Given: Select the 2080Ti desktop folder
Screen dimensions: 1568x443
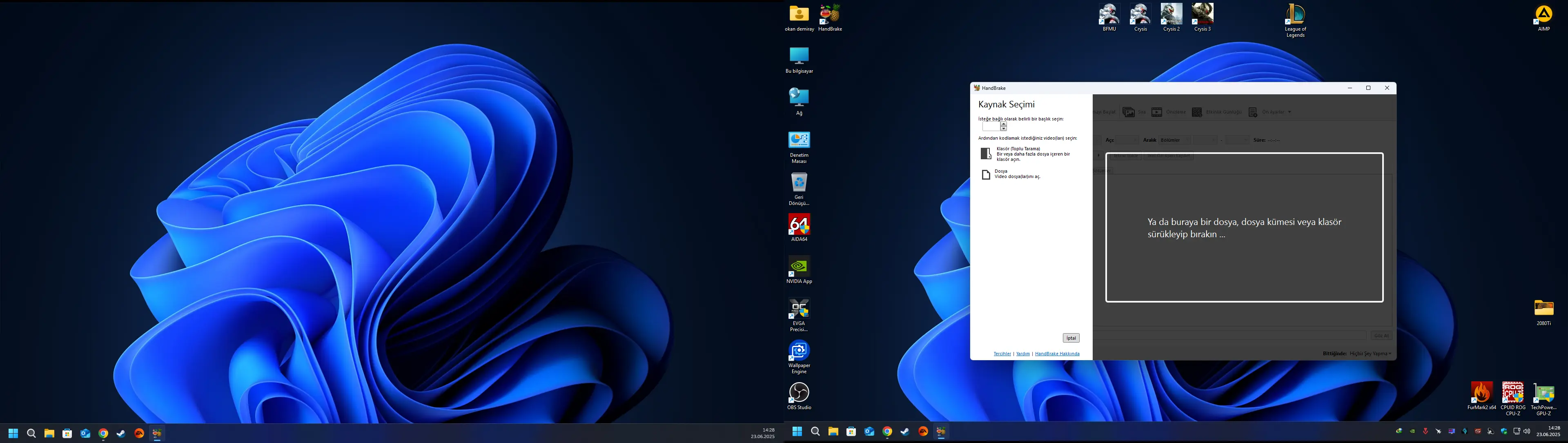Looking at the screenshot, I should 1543,312.
